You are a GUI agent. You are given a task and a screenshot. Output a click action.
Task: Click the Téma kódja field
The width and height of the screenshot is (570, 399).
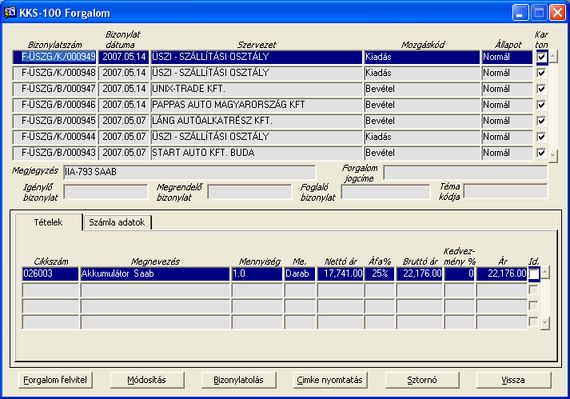[x=506, y=191]
